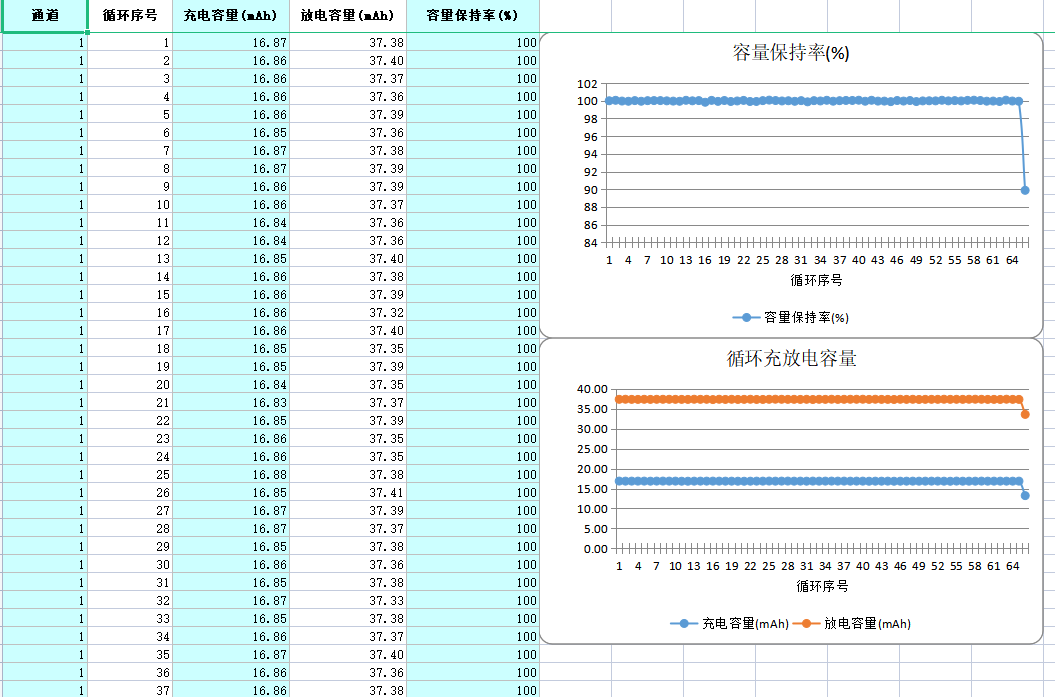The image size is (1055, 697).
Task: Select the 循环序号 axis title in capacity chart
Action: (822, 587)
